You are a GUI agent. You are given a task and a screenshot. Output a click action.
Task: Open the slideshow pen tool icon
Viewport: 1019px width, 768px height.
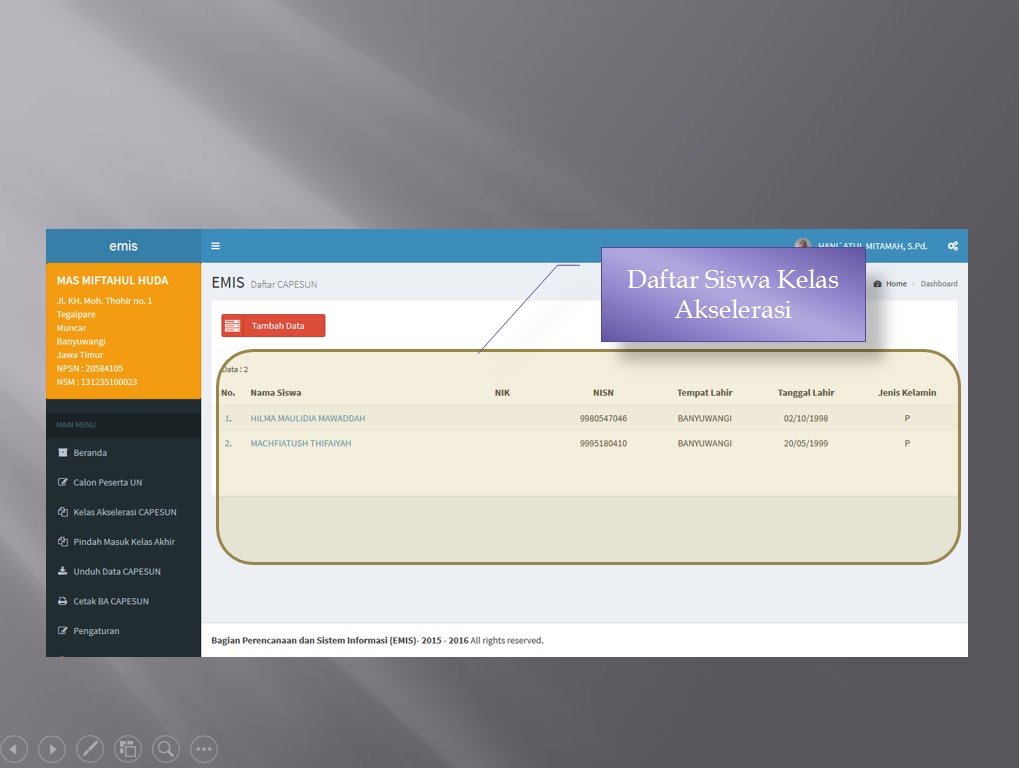click(x=90, y=749)
